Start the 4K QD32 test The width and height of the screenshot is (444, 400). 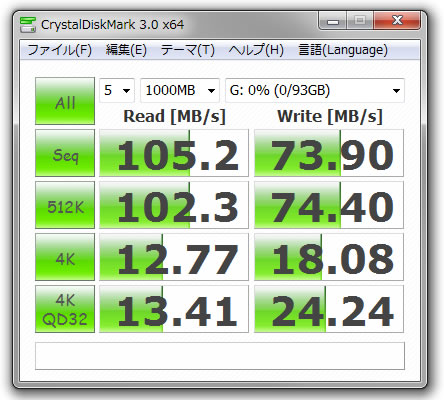(x=65, y=309)
